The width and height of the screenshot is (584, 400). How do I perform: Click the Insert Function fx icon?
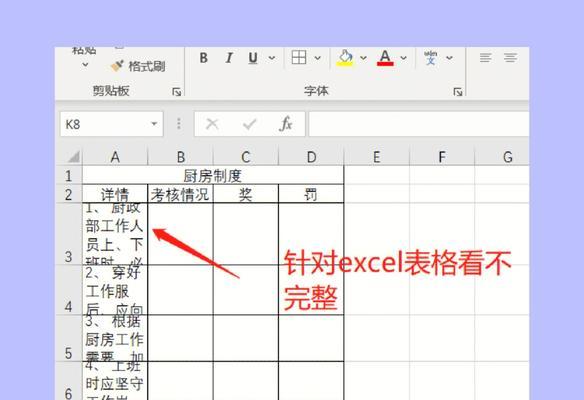click(x=286, y=124)
